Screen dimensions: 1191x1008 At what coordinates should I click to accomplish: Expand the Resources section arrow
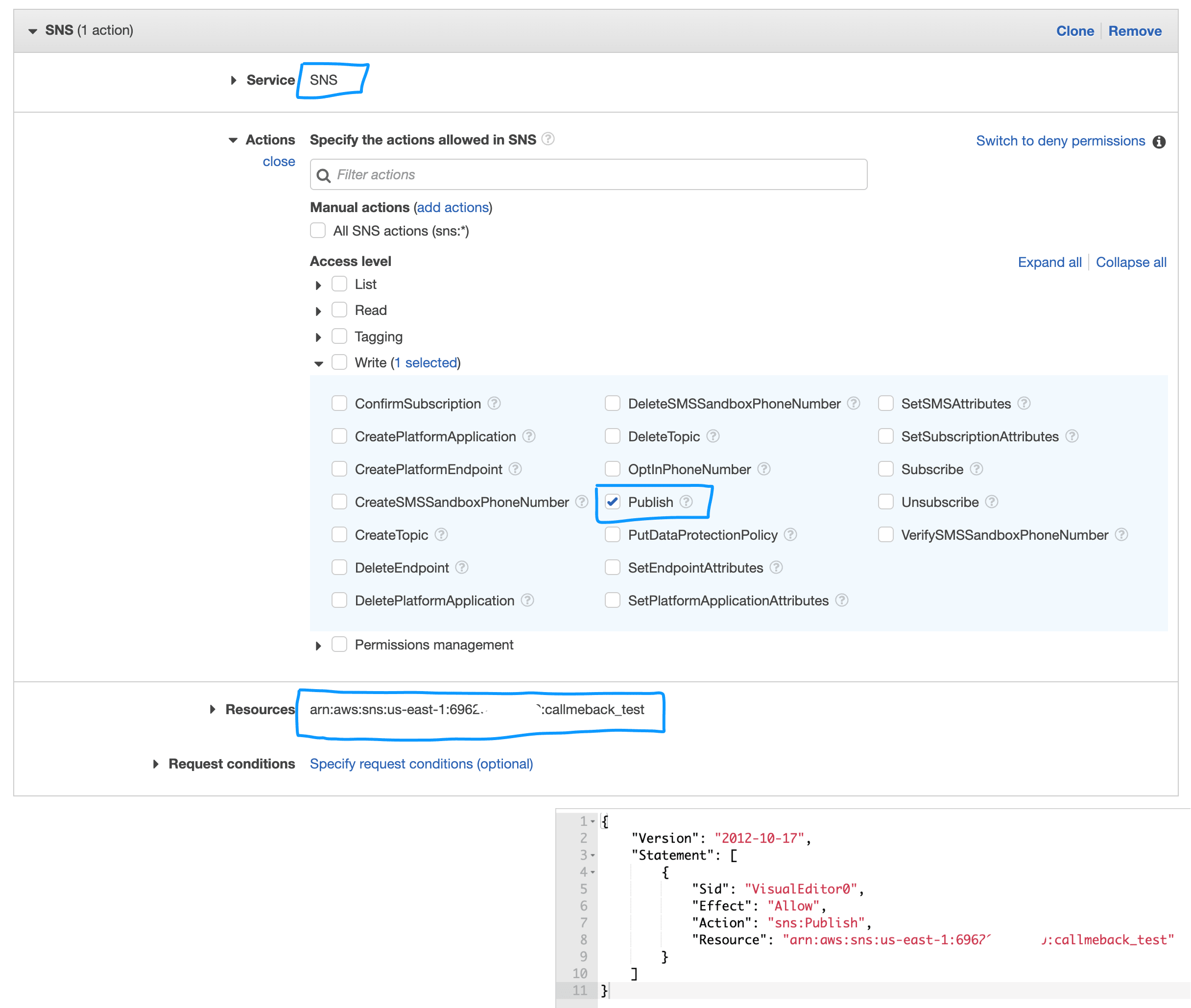213,710
